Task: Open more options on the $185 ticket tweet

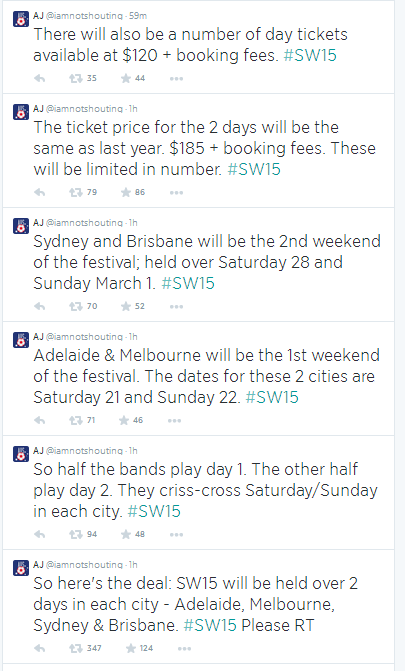Action: click(176, 193)
